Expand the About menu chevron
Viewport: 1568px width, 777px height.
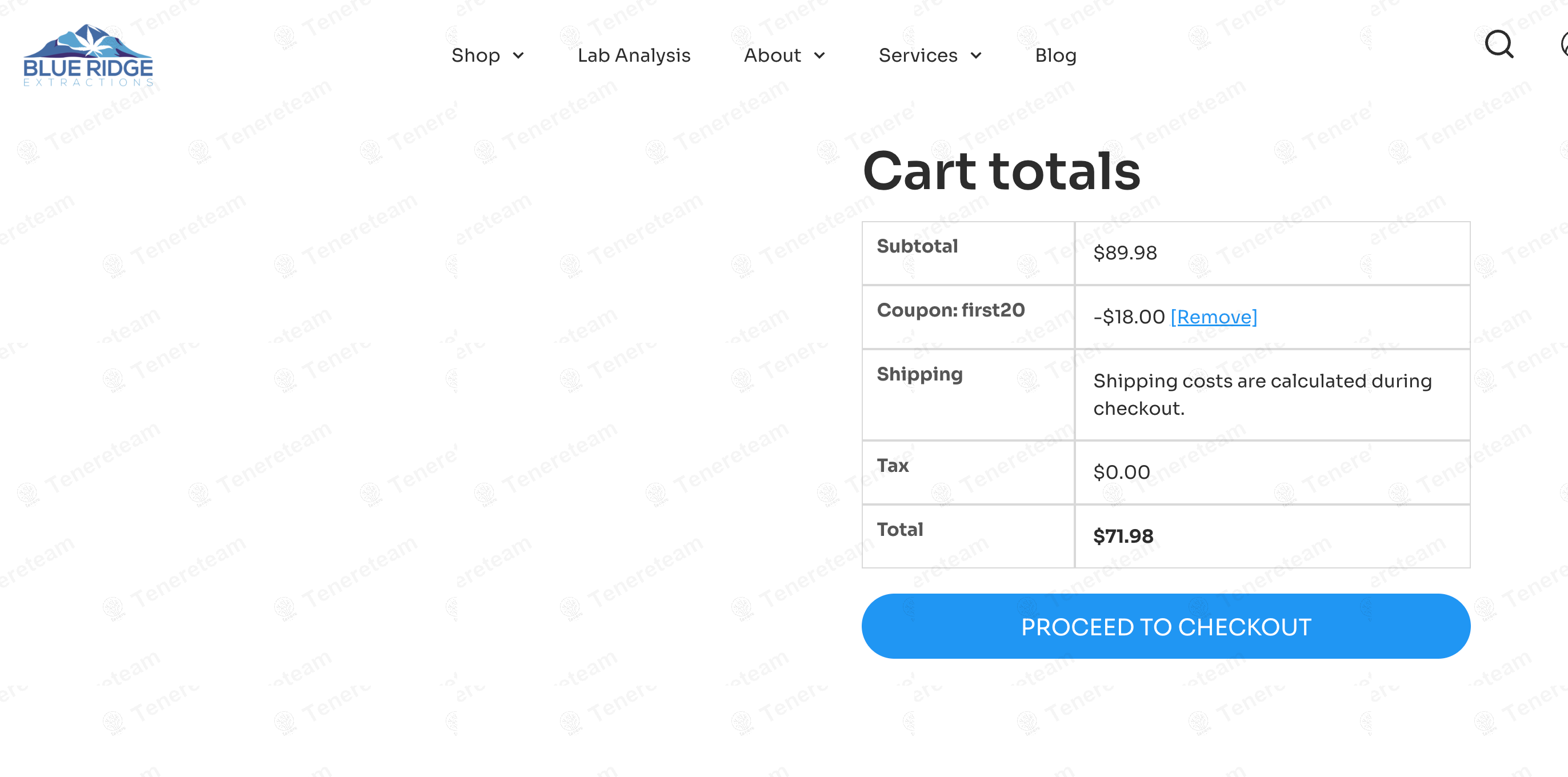819,56
